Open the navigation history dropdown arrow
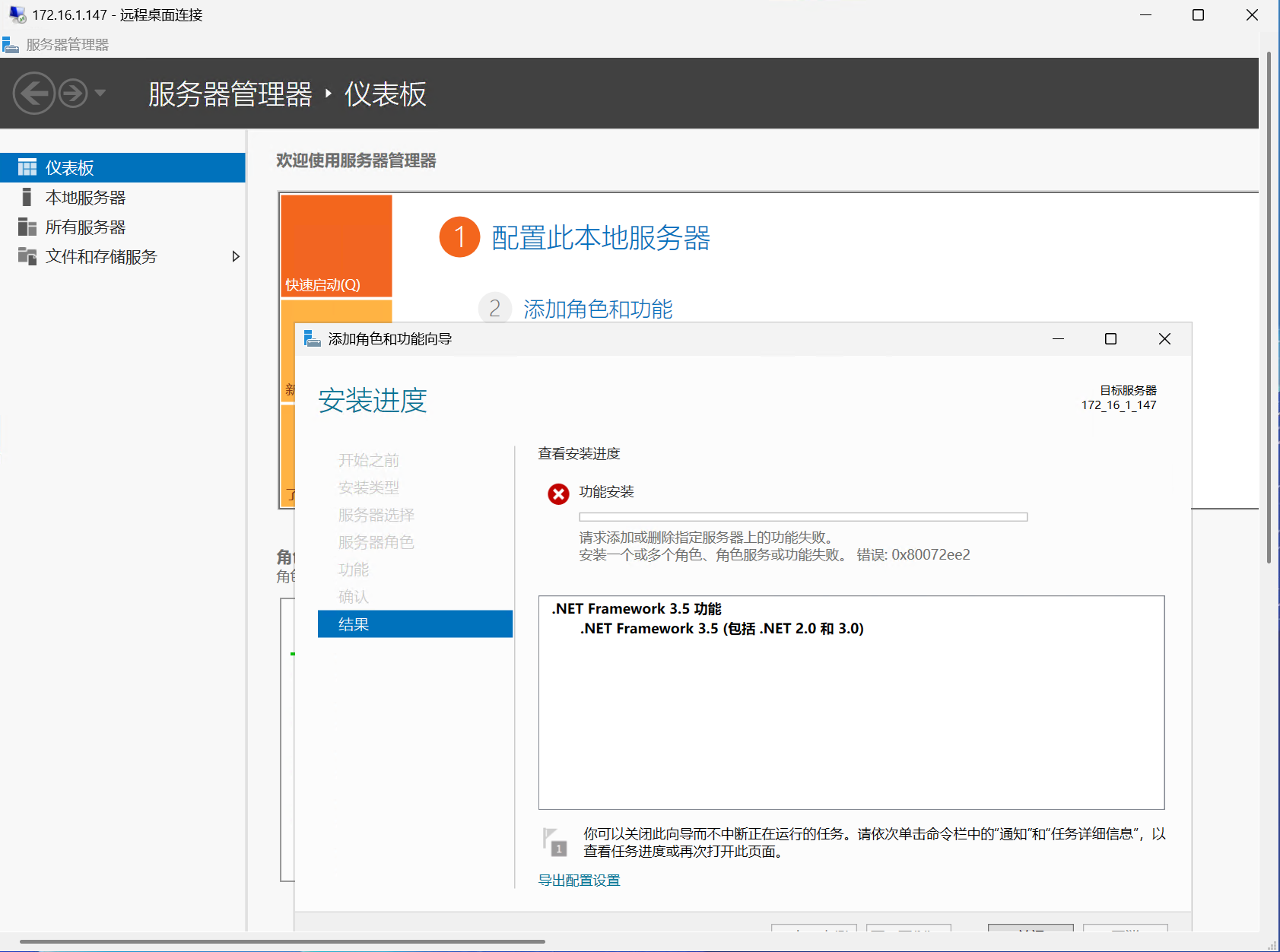 (x=100, y=94)
